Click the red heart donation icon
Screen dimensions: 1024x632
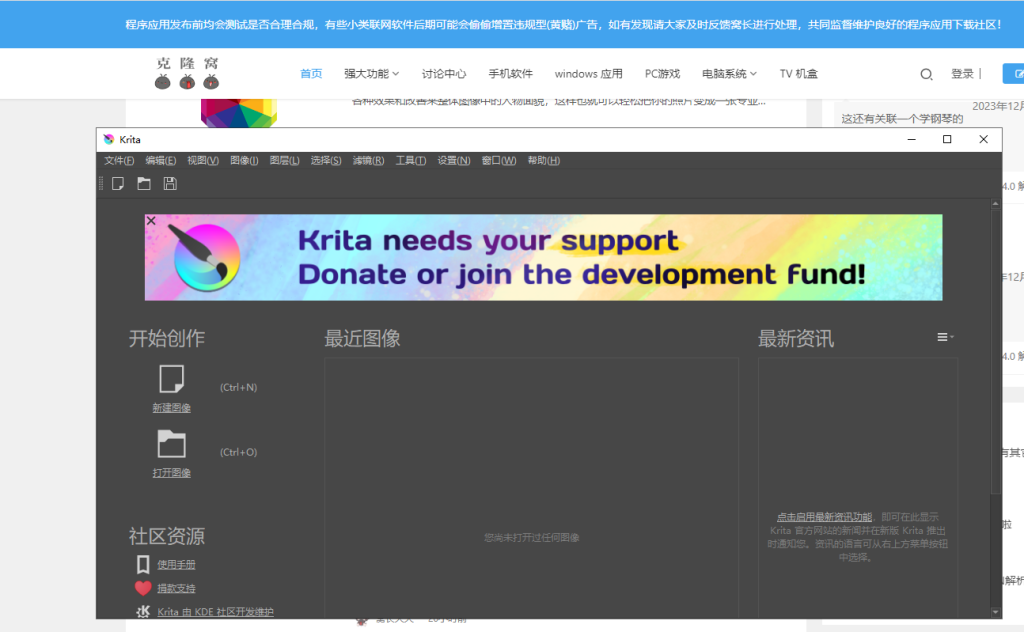[x=143, y=588]
